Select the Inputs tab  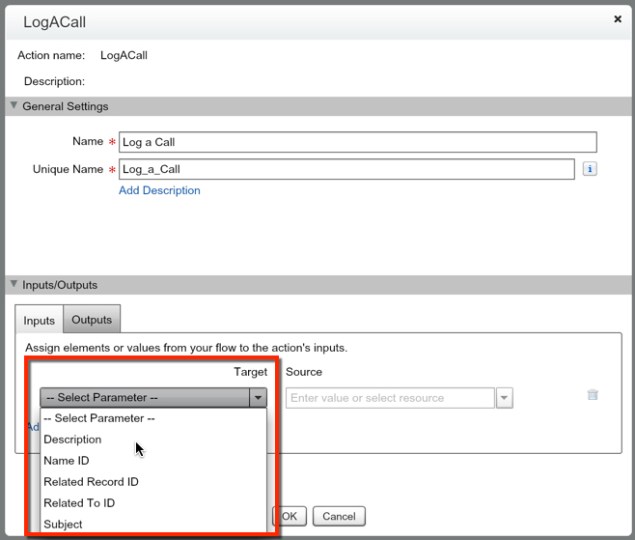pyautogui.click(x=39, y=321)
